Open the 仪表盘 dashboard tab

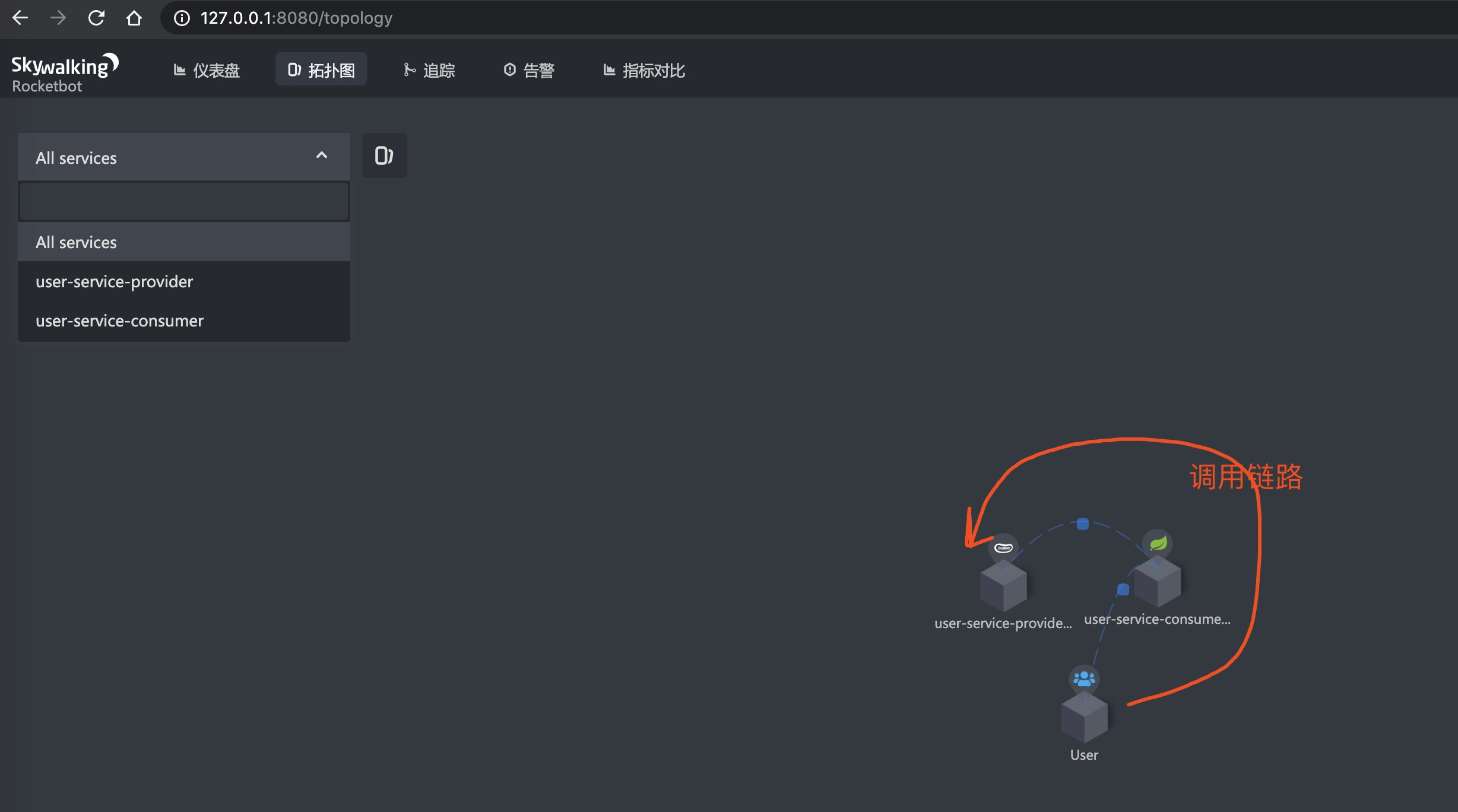207,70
